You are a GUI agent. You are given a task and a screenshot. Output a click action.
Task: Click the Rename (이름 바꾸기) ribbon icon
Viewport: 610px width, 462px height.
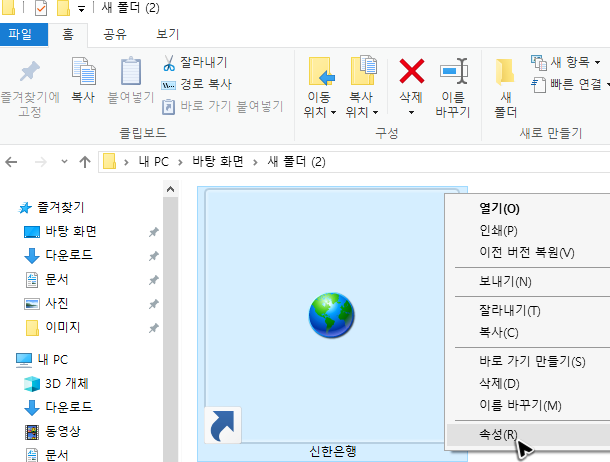coord(453,72)
